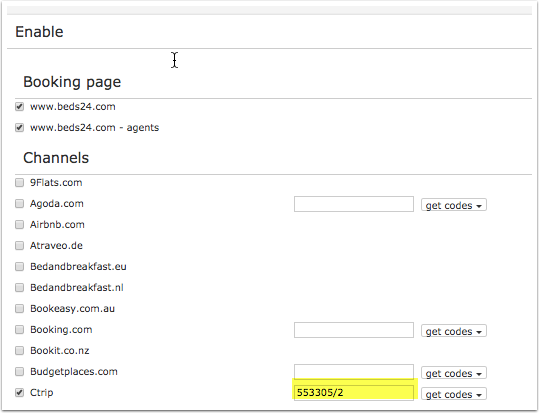Toggle the www.beds24.com - agents checkbox

click(20, 128)
